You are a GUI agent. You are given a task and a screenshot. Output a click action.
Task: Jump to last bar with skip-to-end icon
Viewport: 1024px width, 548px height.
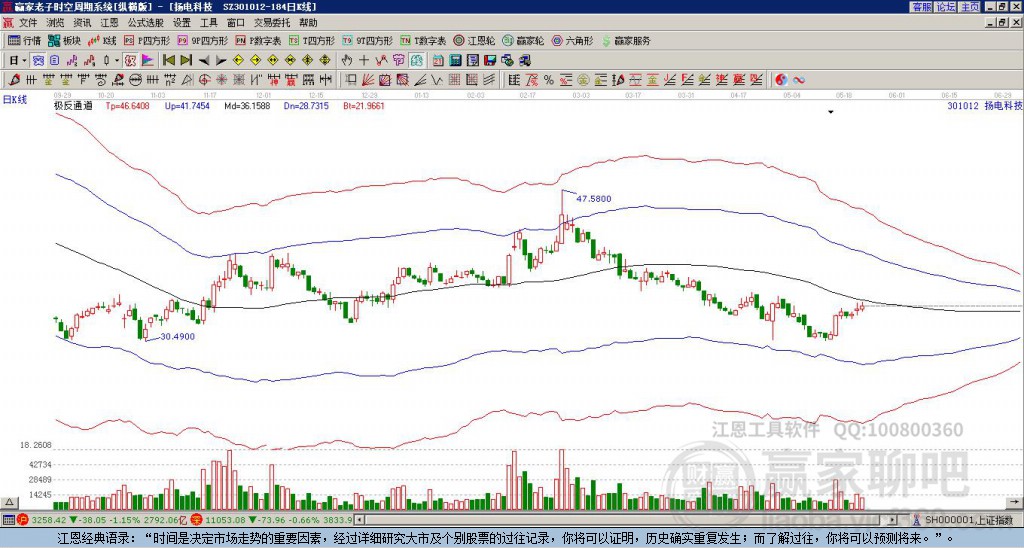[x=186, y=60]
